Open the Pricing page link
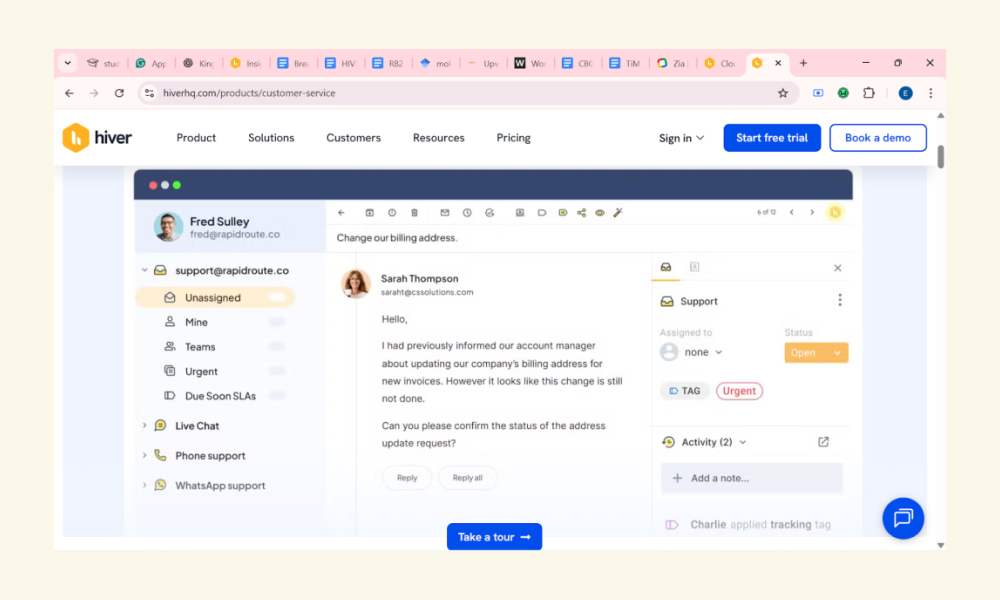The height and width of the screenshot is (600, 1000). pyautogui.click(x=513, y=138)
